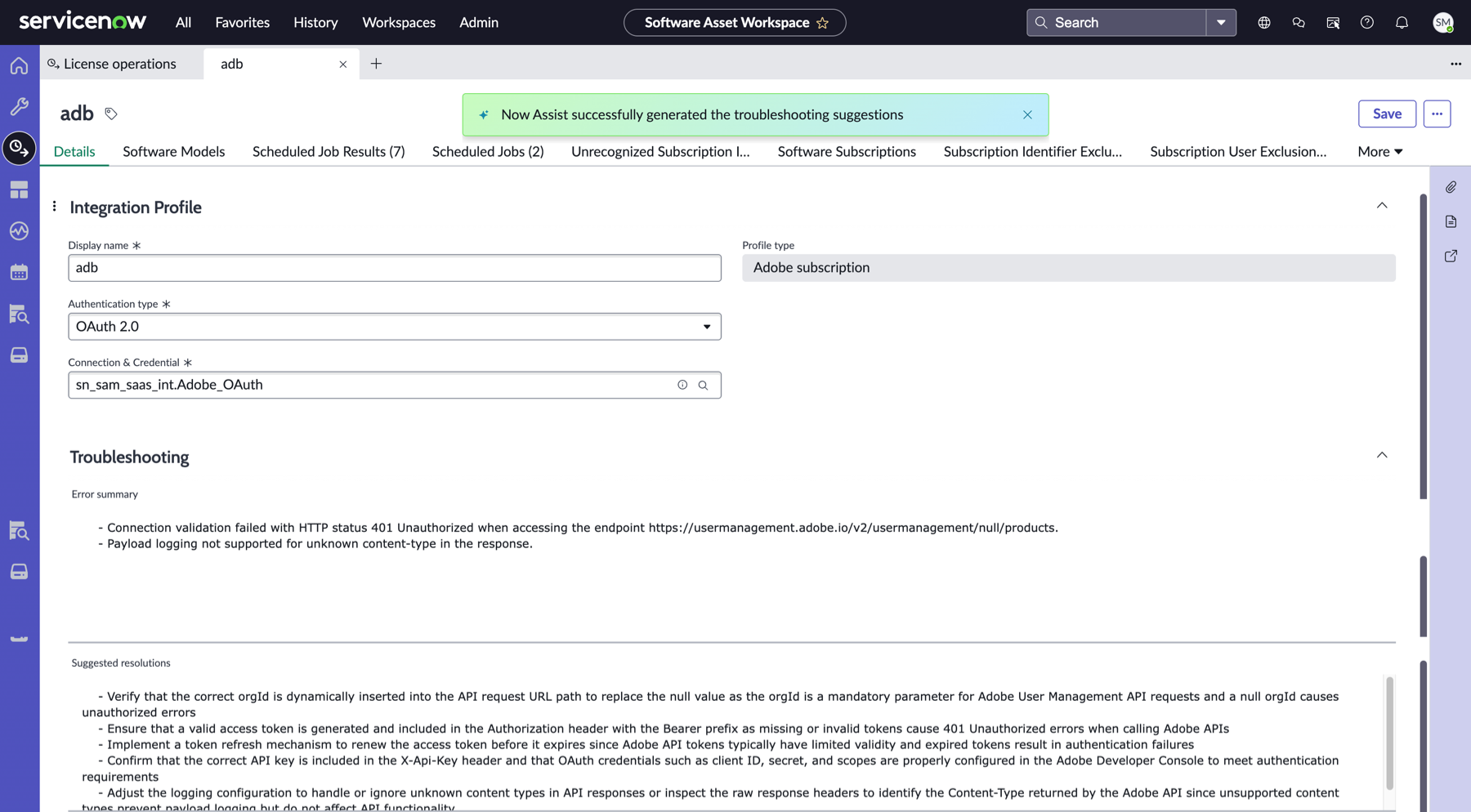
Task: Collapse the Integration Profile section
Action: (x=1382, y=205)
